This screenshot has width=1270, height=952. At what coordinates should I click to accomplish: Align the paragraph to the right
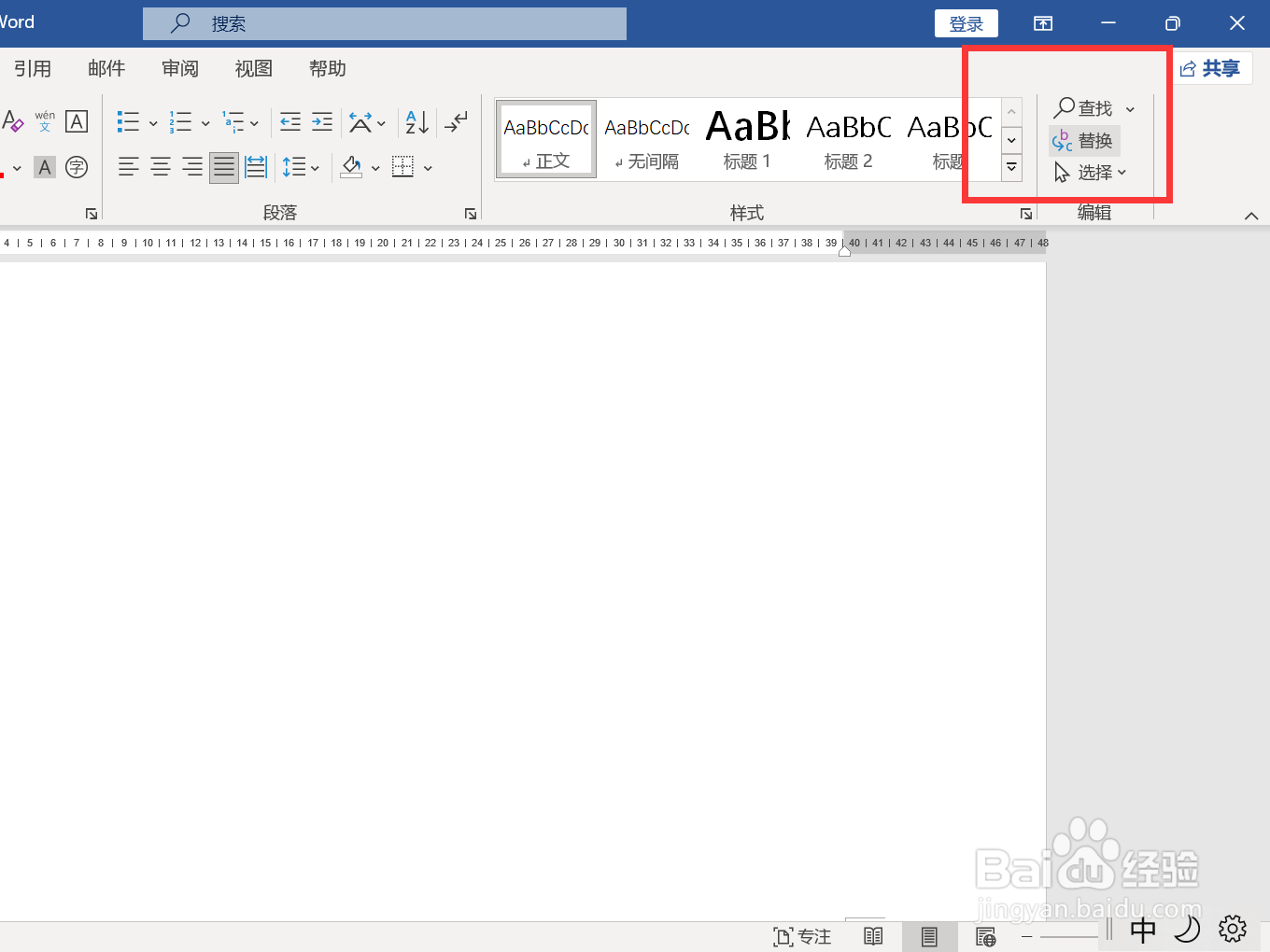(192, 168)
